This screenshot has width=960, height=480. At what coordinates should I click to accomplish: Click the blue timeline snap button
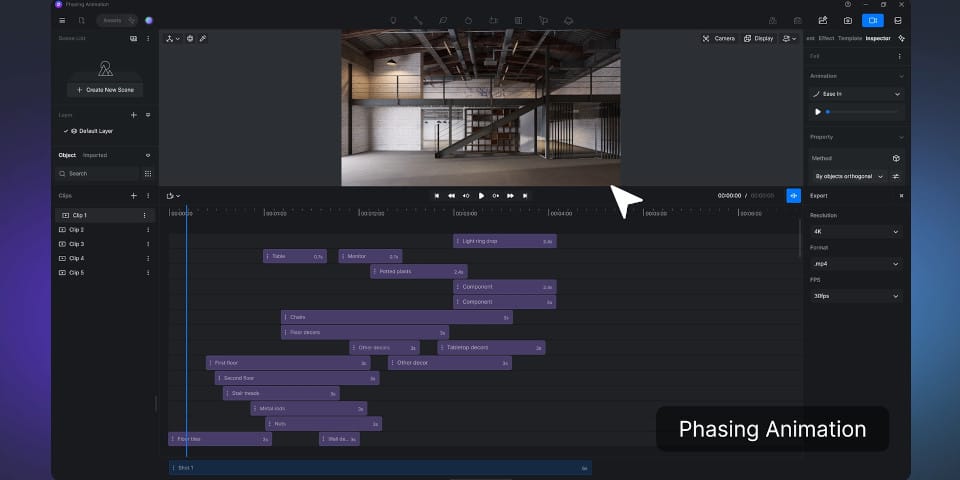[793, 196]
